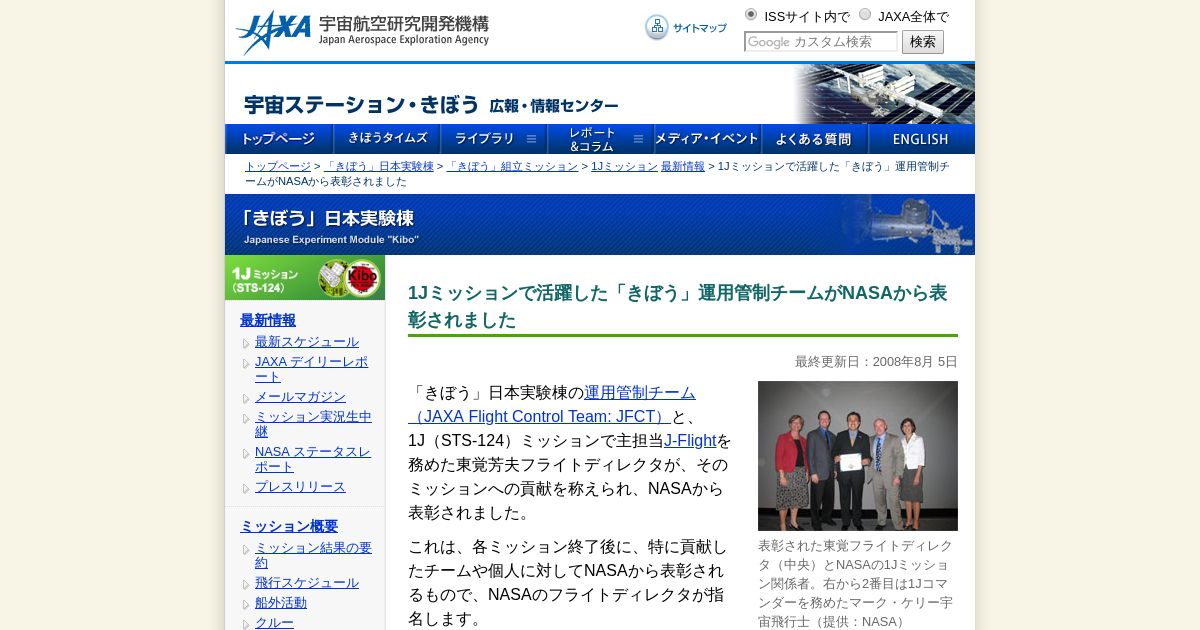Screen dimensions: 1200x630
Task: Click the 検索 search button
Action: [x=923, y=42]
